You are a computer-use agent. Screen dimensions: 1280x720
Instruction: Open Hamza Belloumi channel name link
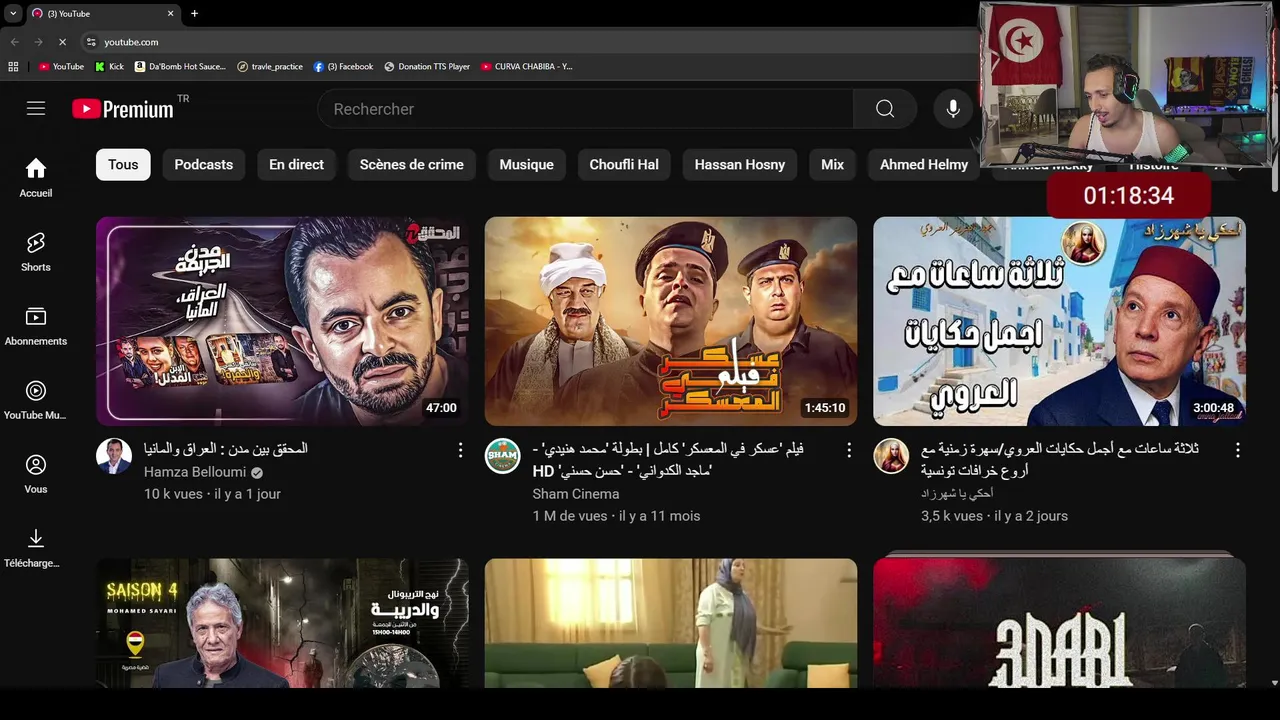point(193,472)
